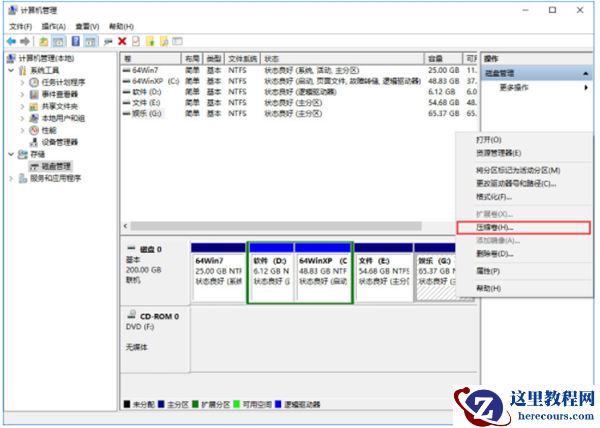
Task: Select 设备管理器 in the tree
Action: coord(60,142)
